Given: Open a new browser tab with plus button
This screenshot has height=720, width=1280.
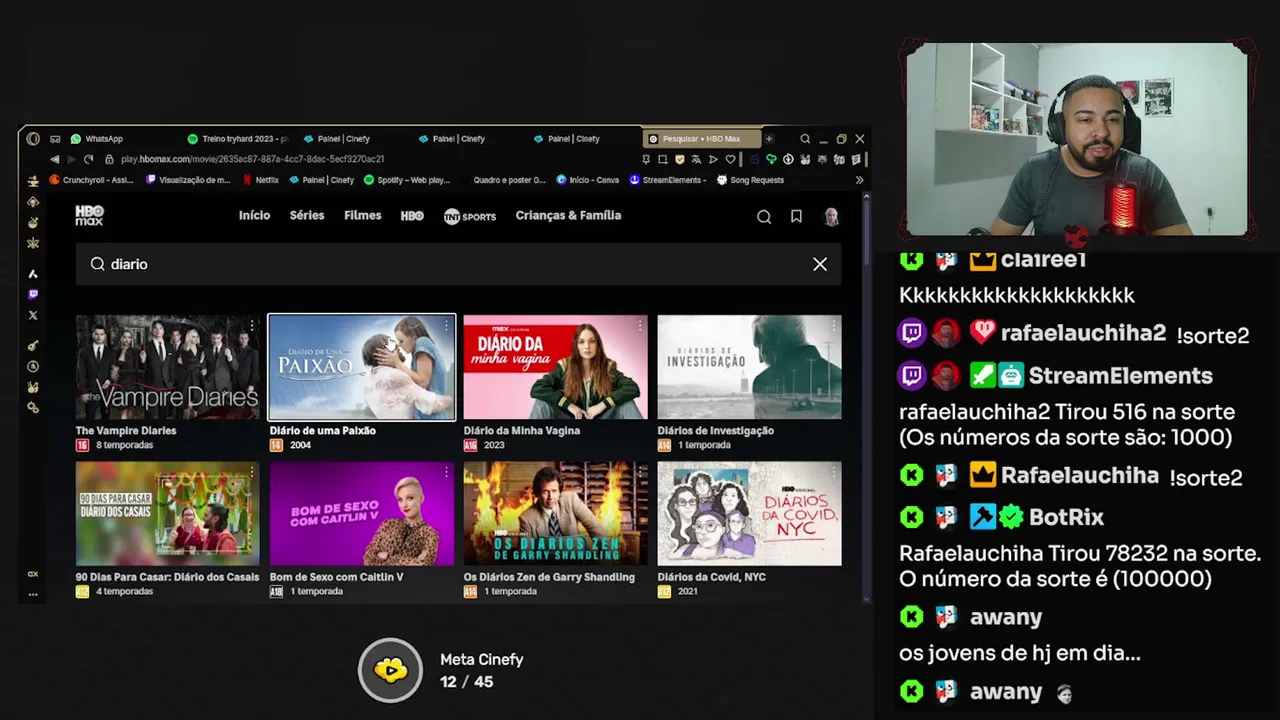Looking at the screenshot, I should pos(769,139).
